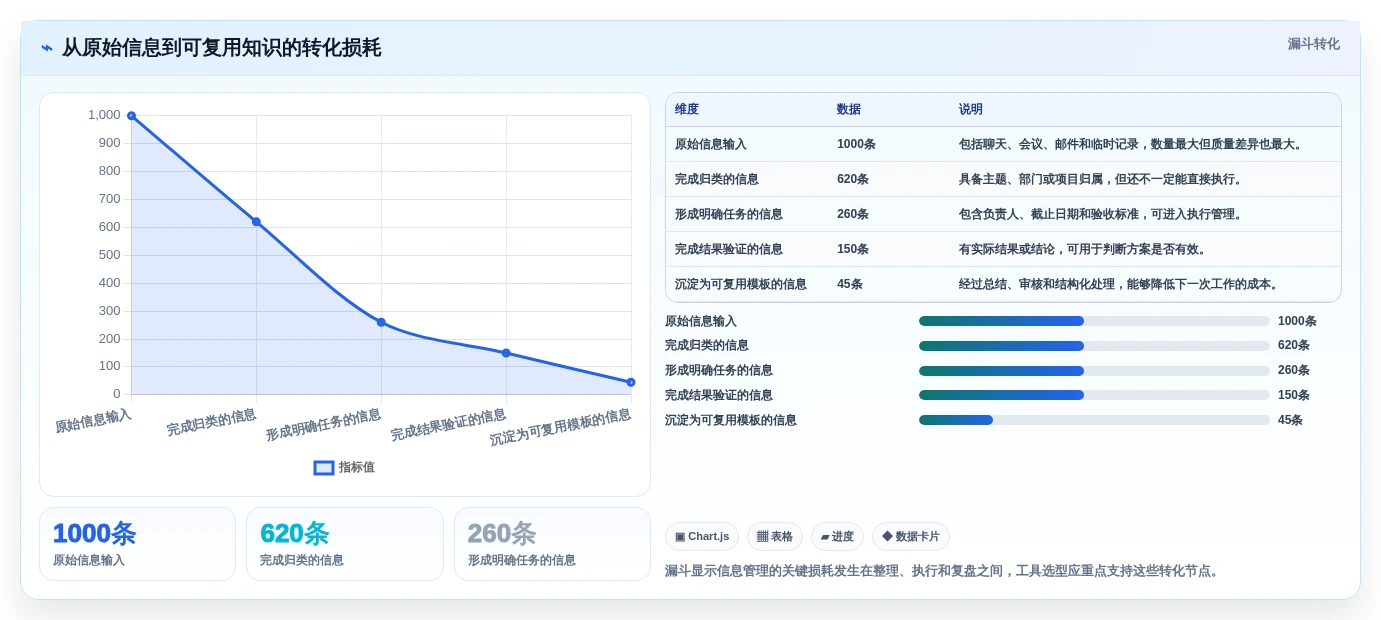Click the 原始信息输入 table cell
The image size is (1381, 620).
711,144
